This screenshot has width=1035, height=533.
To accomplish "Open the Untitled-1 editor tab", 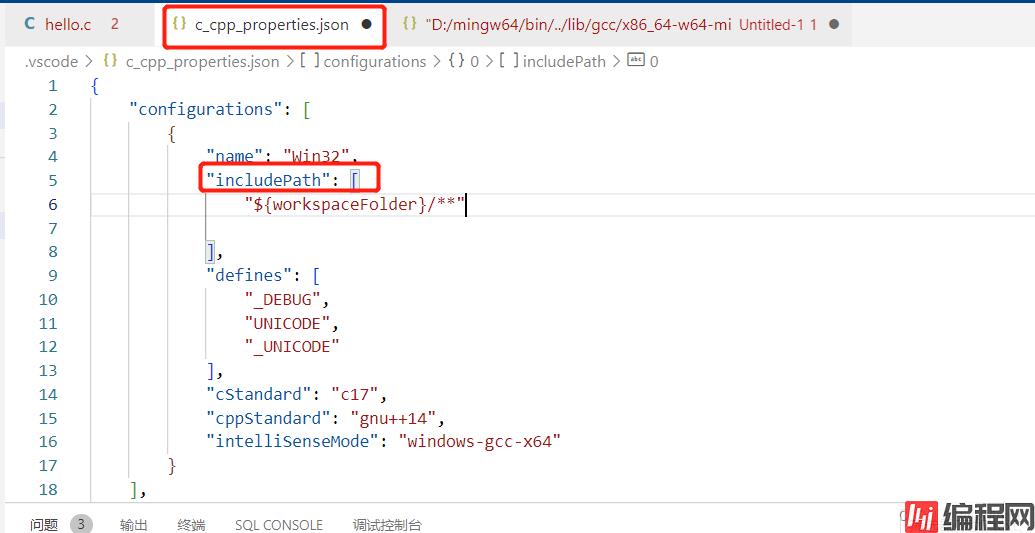I will point(770,24).
